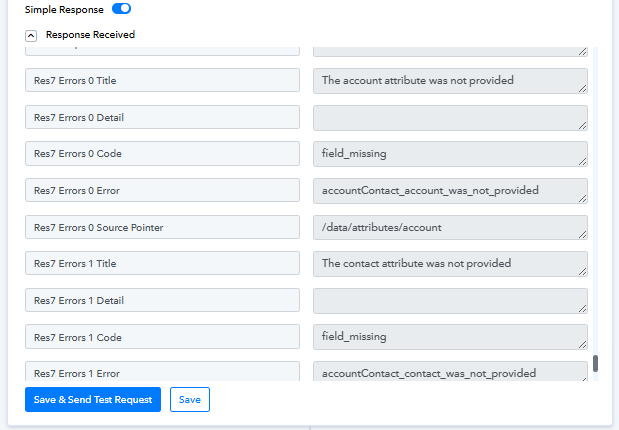Collapse the Response Received section

click(31, 36)
